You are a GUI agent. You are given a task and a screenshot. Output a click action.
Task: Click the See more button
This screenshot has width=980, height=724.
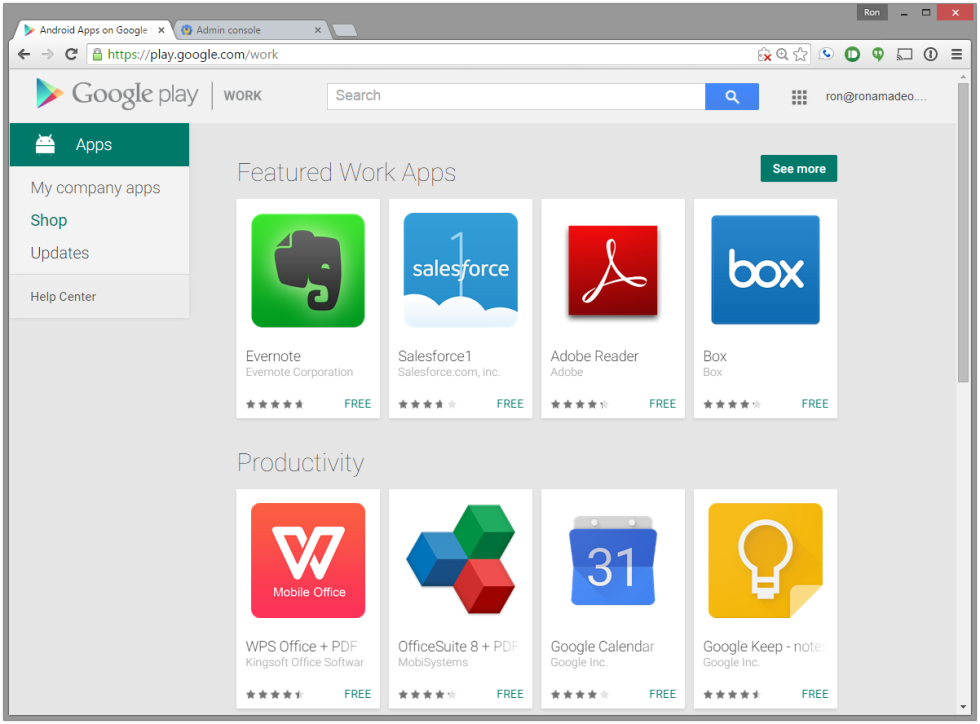[x=798, y=168]
